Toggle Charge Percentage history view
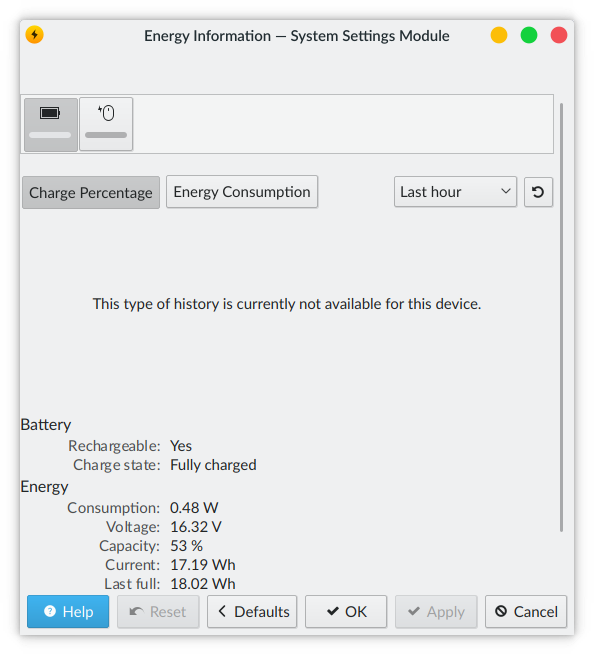Viewport: 594px width, 655px height. click(91, 193)
